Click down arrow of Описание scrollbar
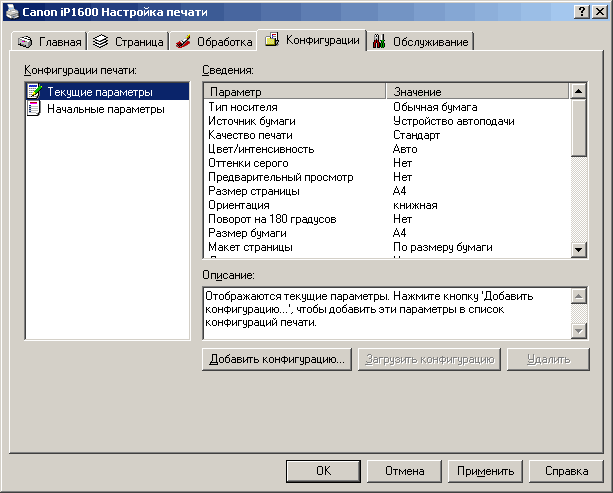 click(x=579, y=331)
